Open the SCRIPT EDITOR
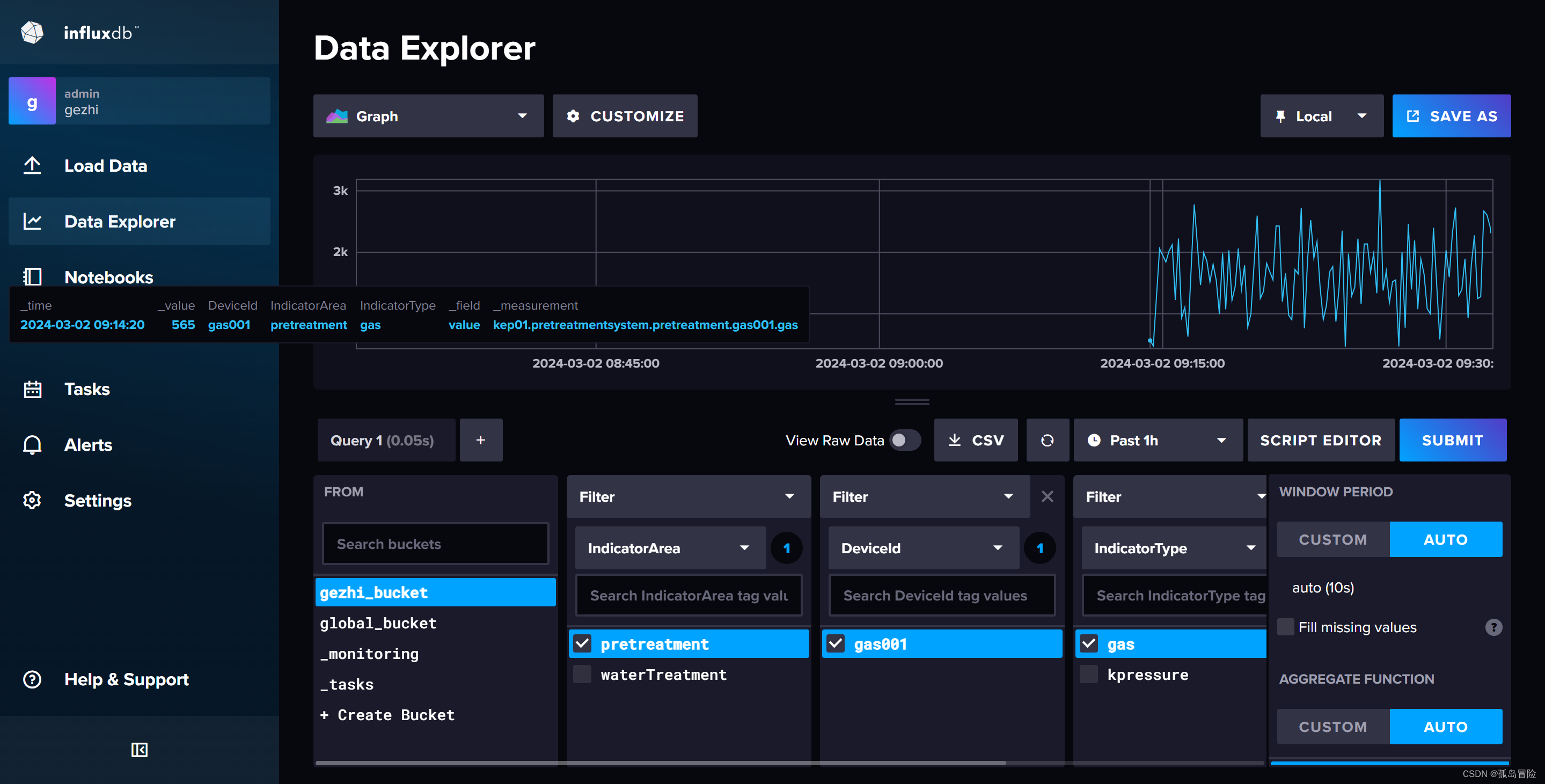Viewport: 1545px width, 784px height. (x=1321, y=439)
